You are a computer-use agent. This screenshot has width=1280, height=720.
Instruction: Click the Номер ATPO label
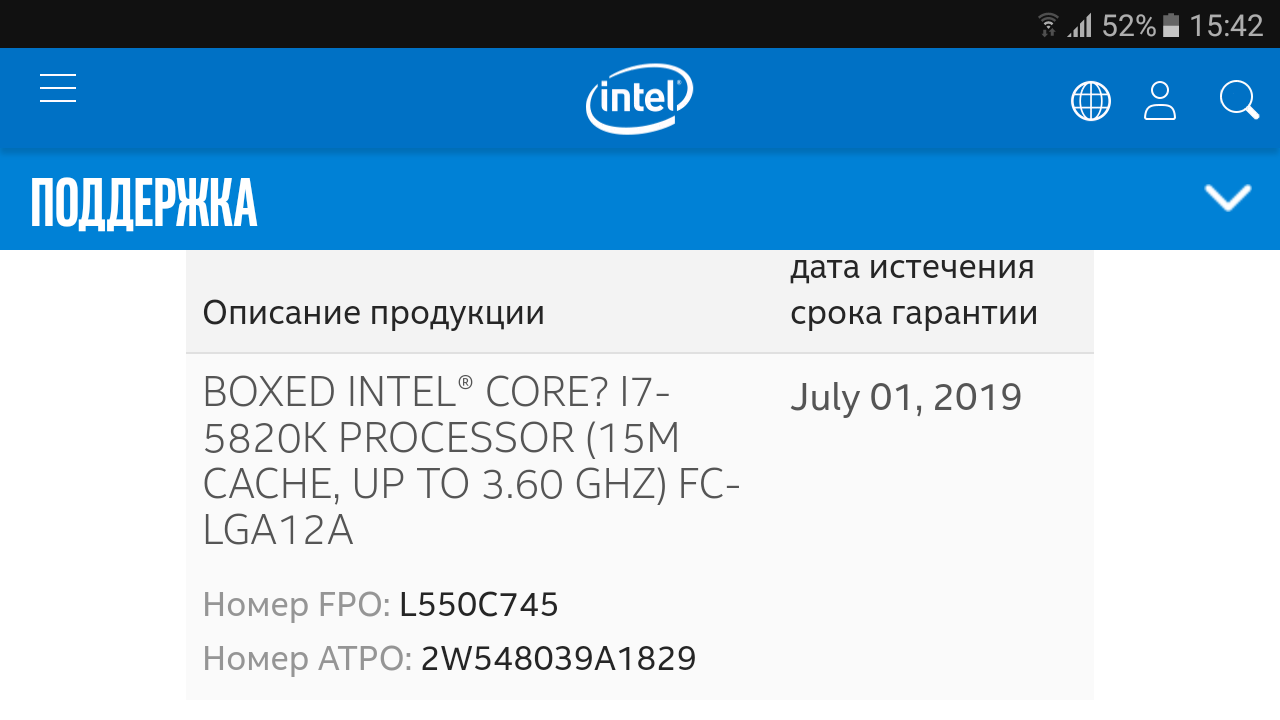pyautogui.click(x=307, y=658)
